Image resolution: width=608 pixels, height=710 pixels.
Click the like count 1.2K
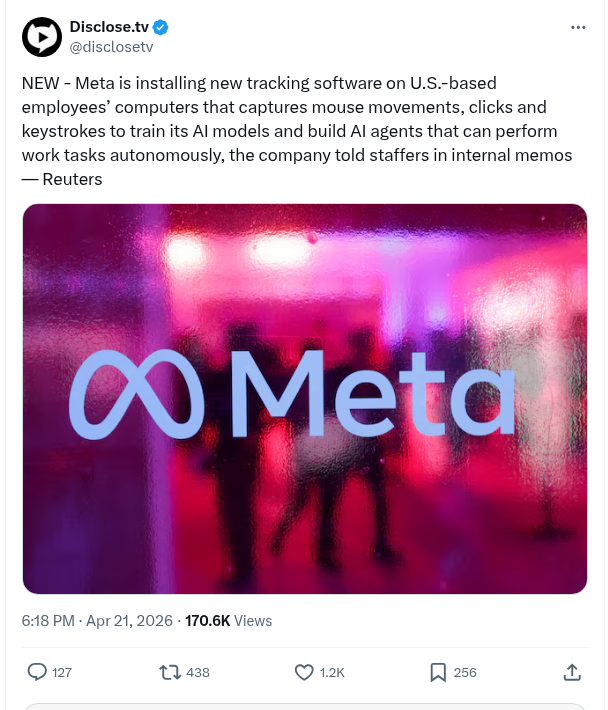point(332,673)
